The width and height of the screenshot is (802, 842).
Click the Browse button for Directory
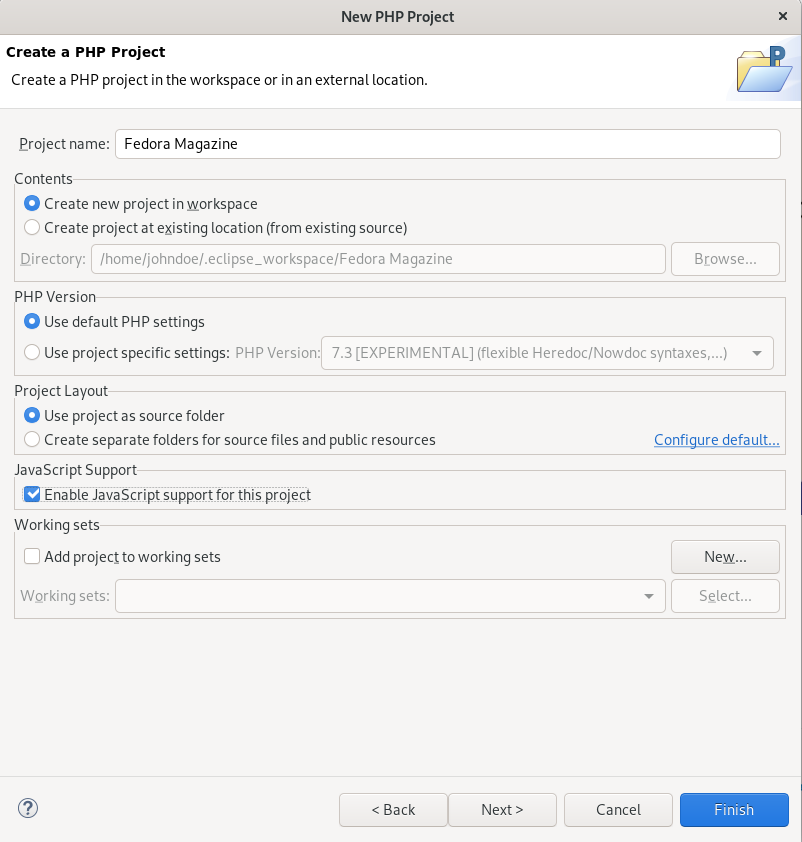[725, 258]
